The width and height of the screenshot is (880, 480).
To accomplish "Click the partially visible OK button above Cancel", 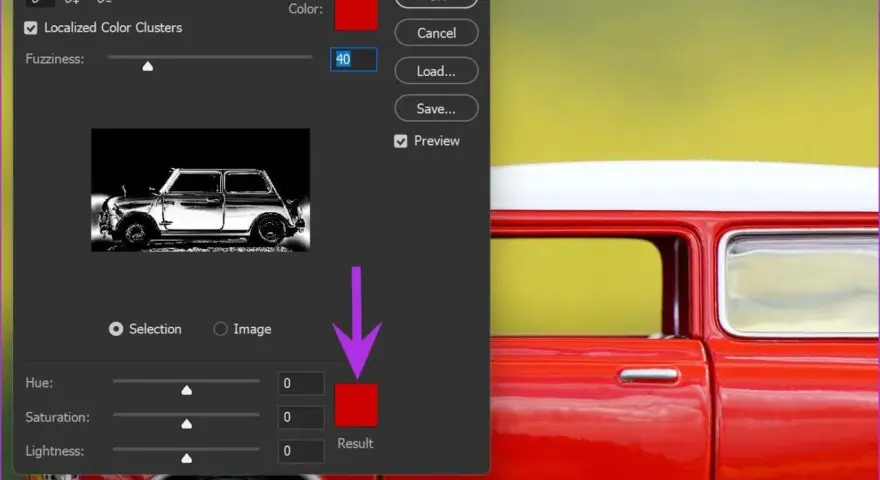I will (436, 3).
